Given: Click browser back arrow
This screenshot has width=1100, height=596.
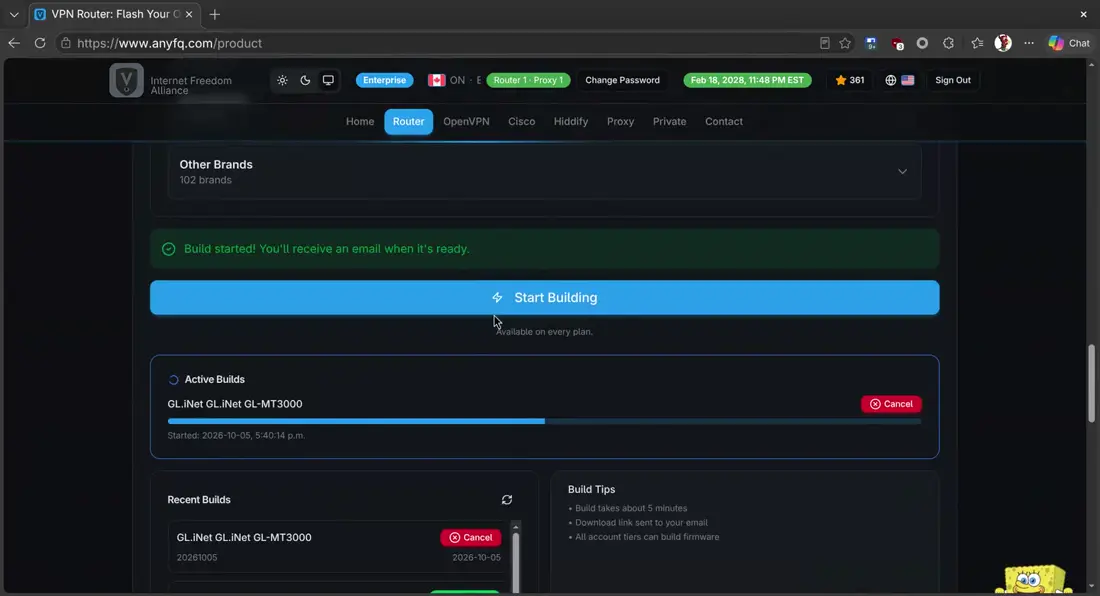Looking at the screenshot, I should coord(14,43).
